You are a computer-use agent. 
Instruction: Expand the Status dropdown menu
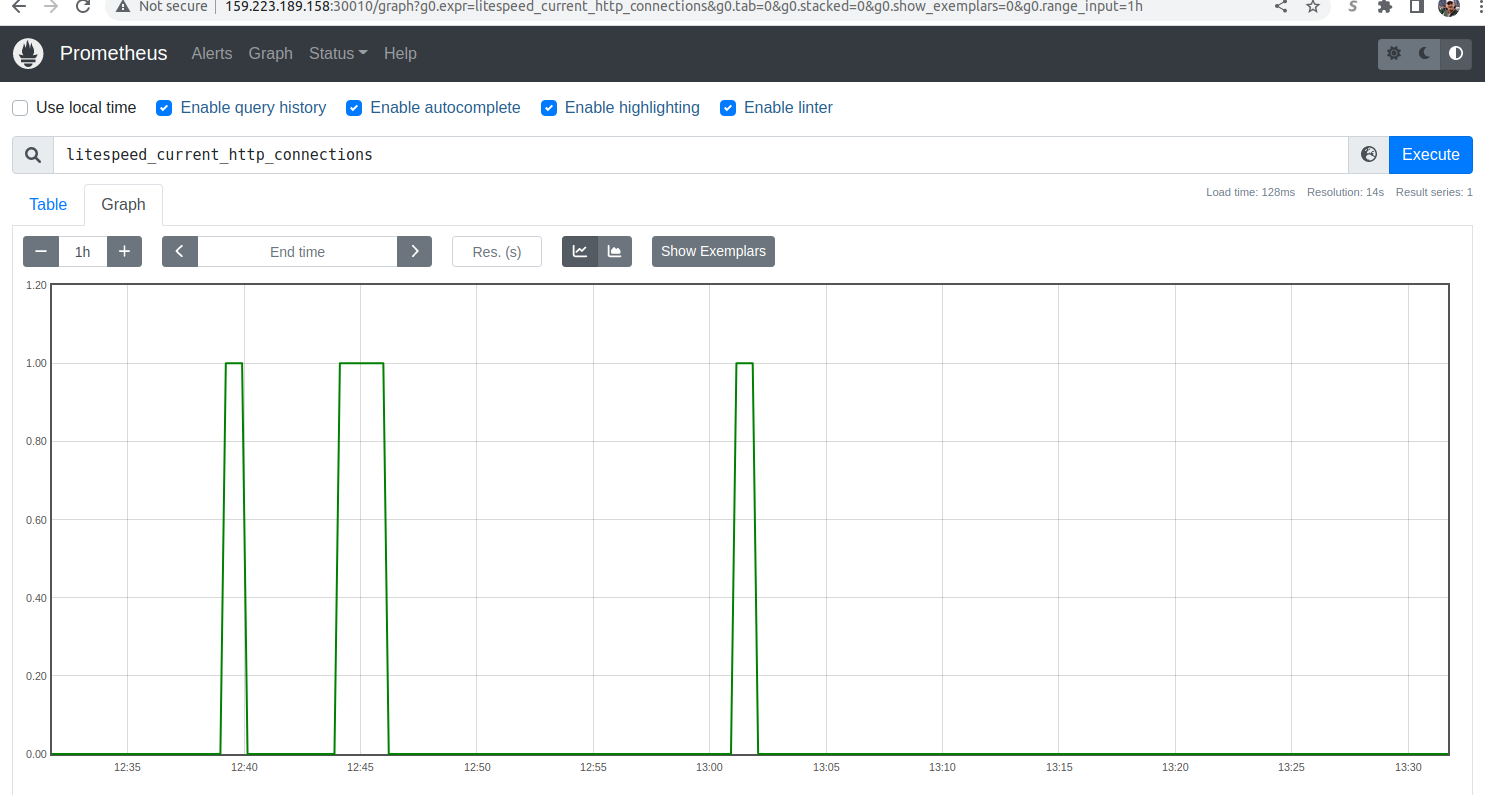(x=338, y=54)
